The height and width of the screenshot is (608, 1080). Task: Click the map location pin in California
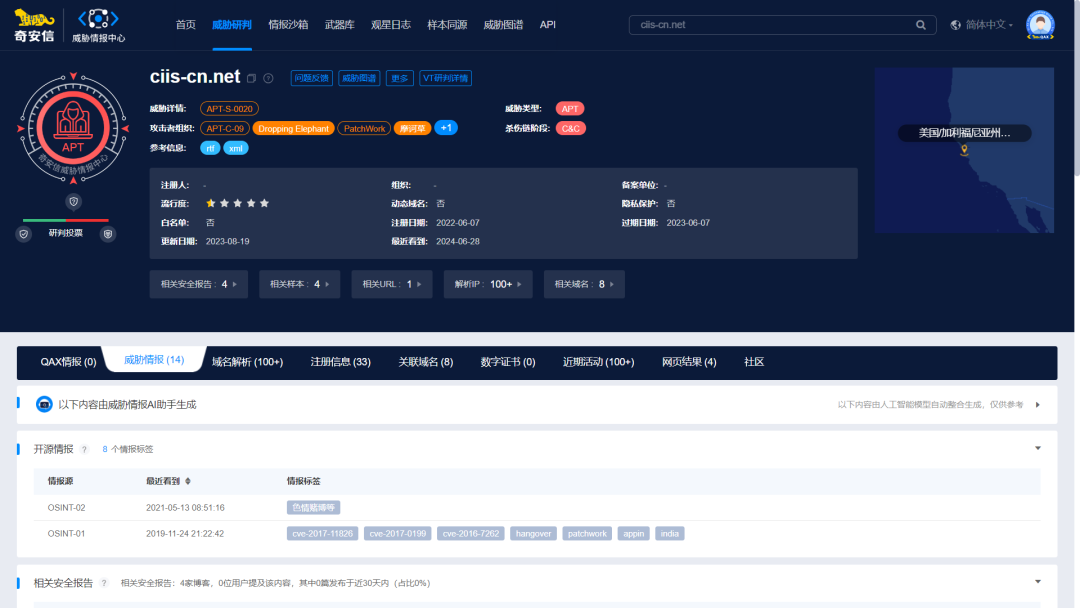point(964,150)
